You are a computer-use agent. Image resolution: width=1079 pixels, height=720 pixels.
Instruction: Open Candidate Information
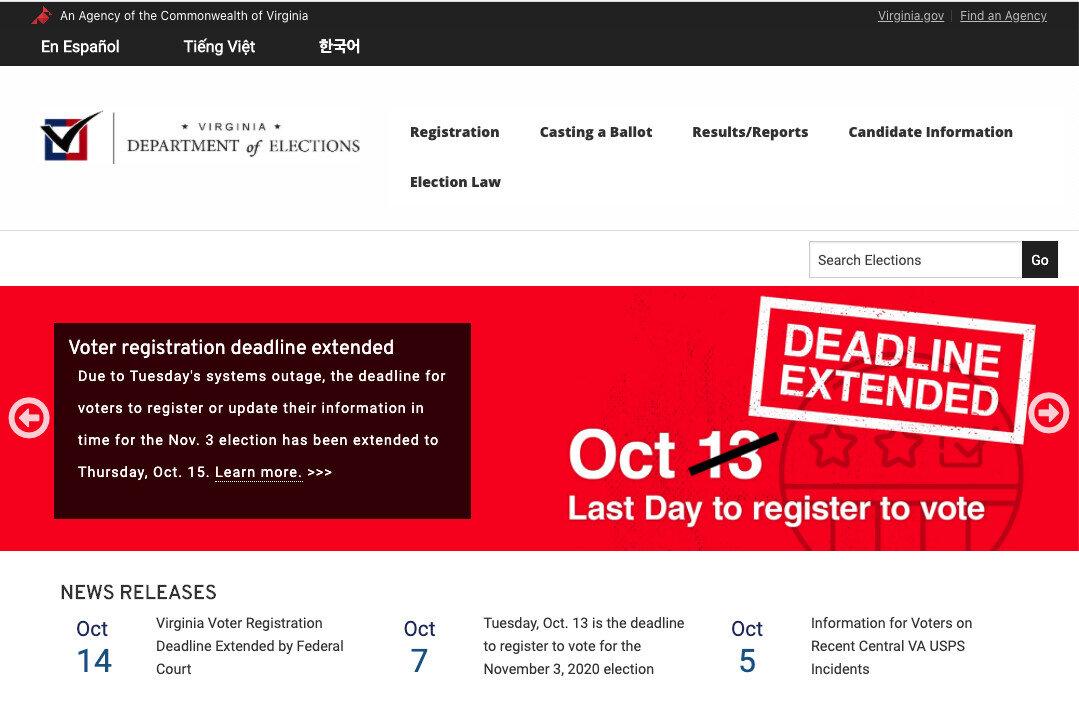click(930, 131)
